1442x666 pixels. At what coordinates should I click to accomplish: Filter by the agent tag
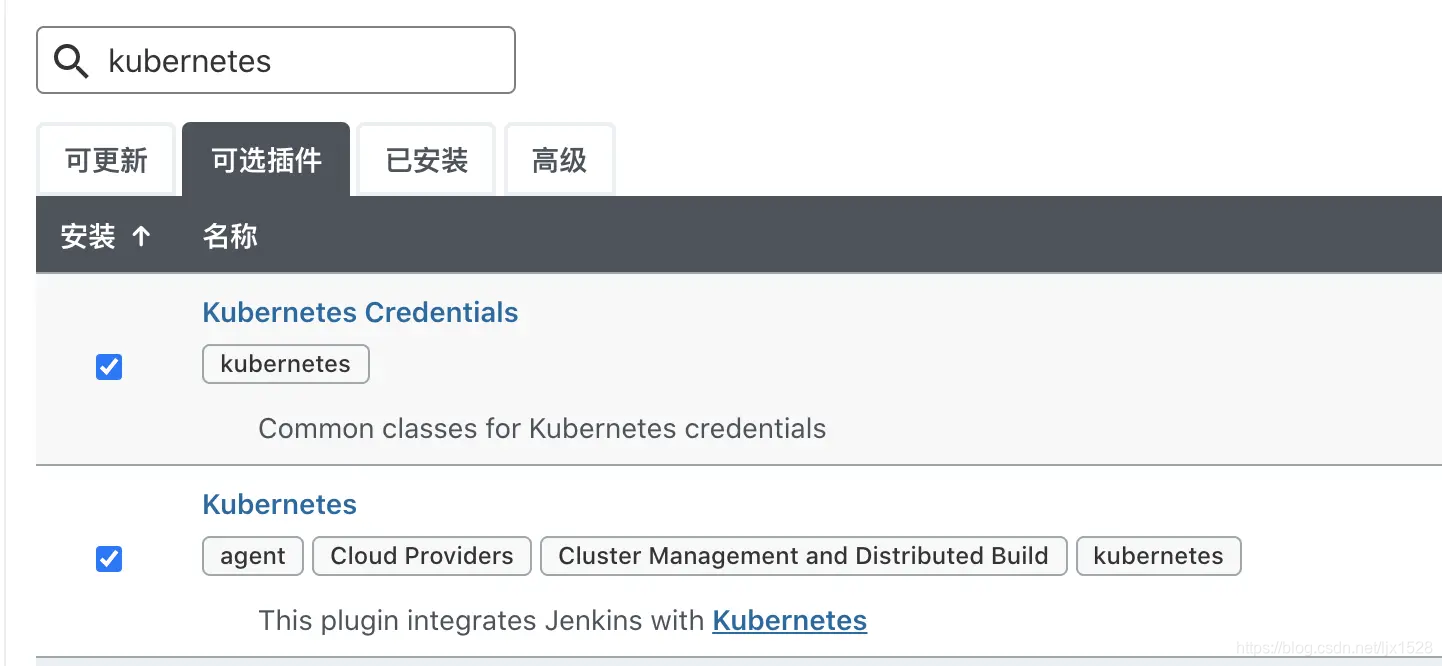(x=253, y=556)
